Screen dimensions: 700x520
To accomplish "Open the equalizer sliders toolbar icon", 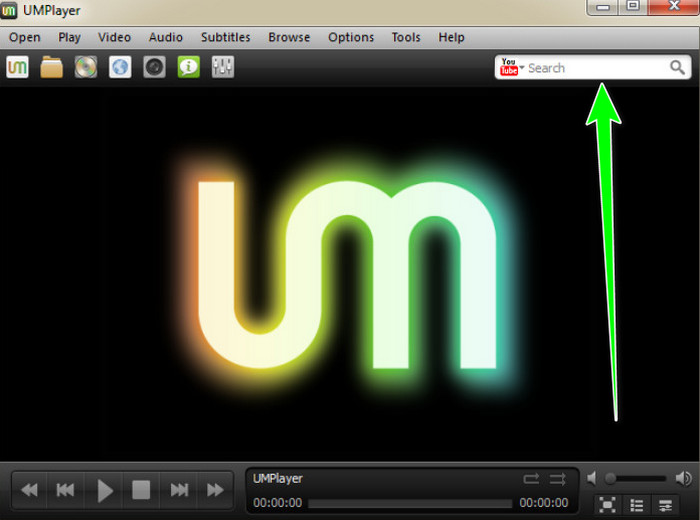I will [x=223, y=67].
